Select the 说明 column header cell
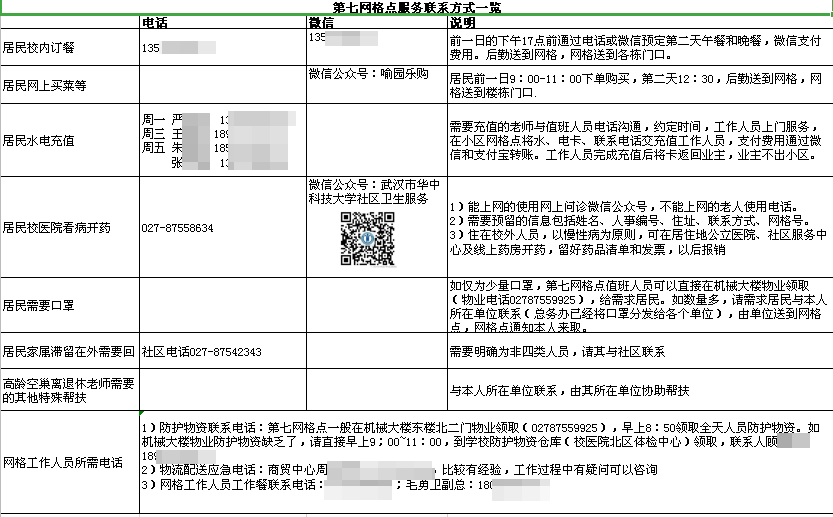The height and width of the screenshot is (517, 833). tap(463, 22)
